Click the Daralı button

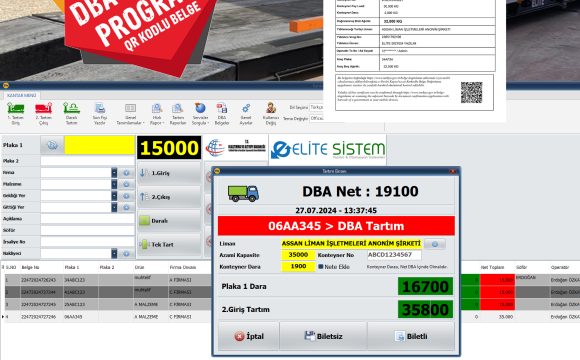click(169, 221)
